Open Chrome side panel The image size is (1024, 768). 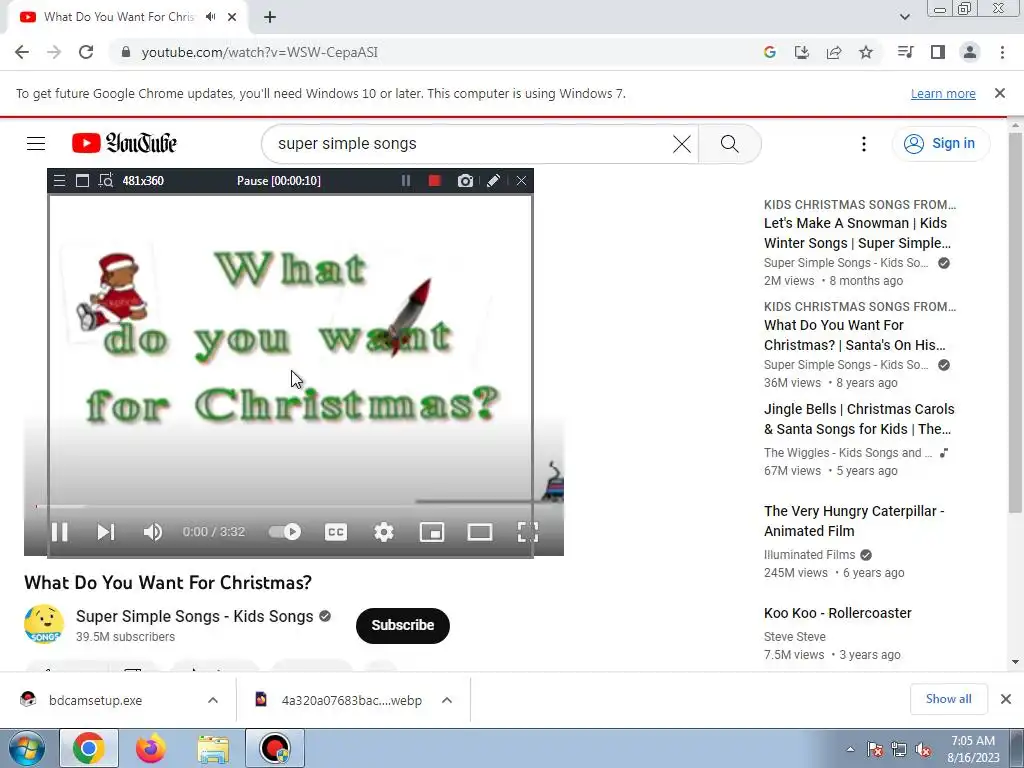pyautogui.click(x=938, y=52)
